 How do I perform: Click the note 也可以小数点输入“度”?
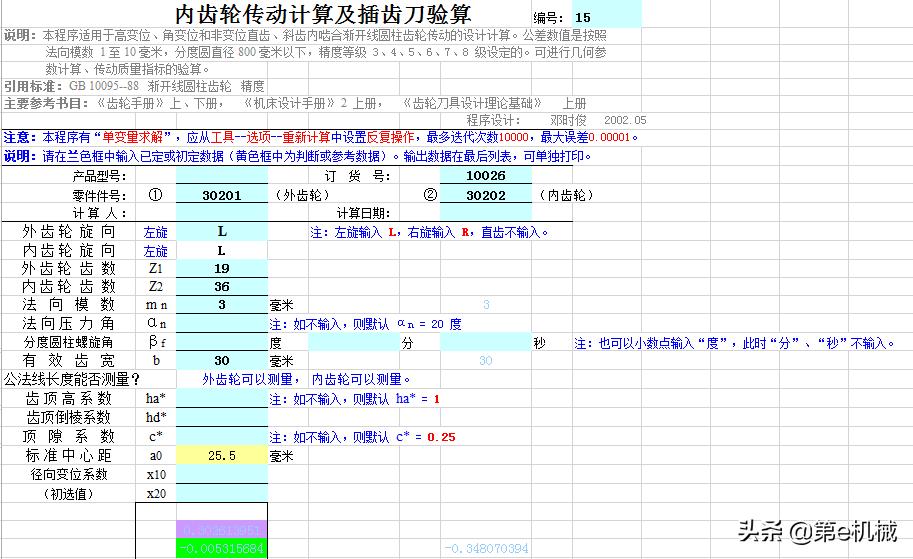(734, 343)
